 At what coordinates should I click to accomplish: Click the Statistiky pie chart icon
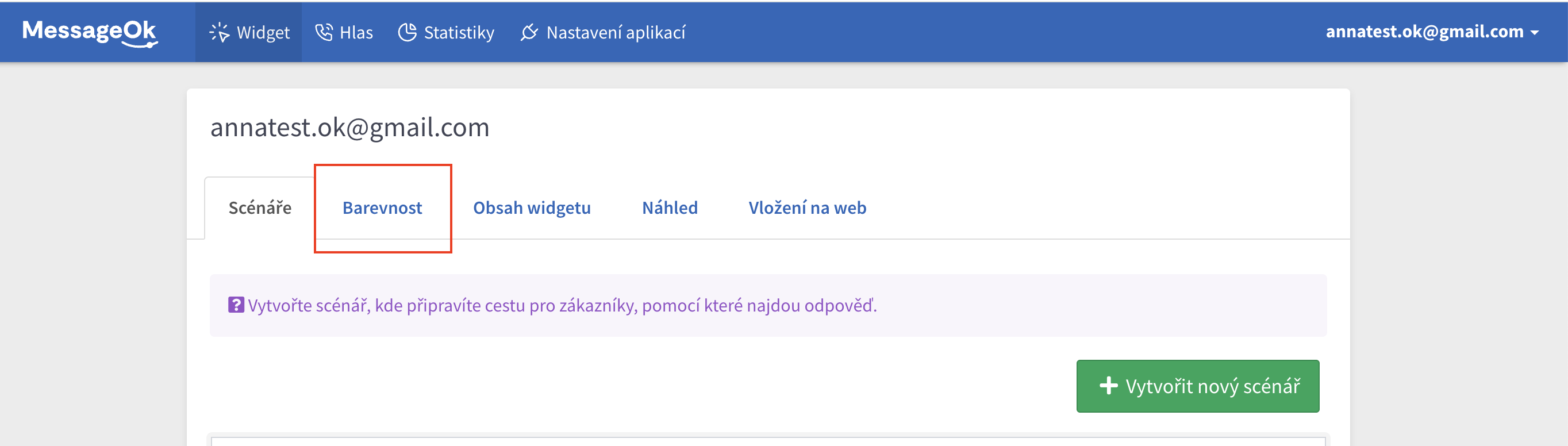(407, 32)
